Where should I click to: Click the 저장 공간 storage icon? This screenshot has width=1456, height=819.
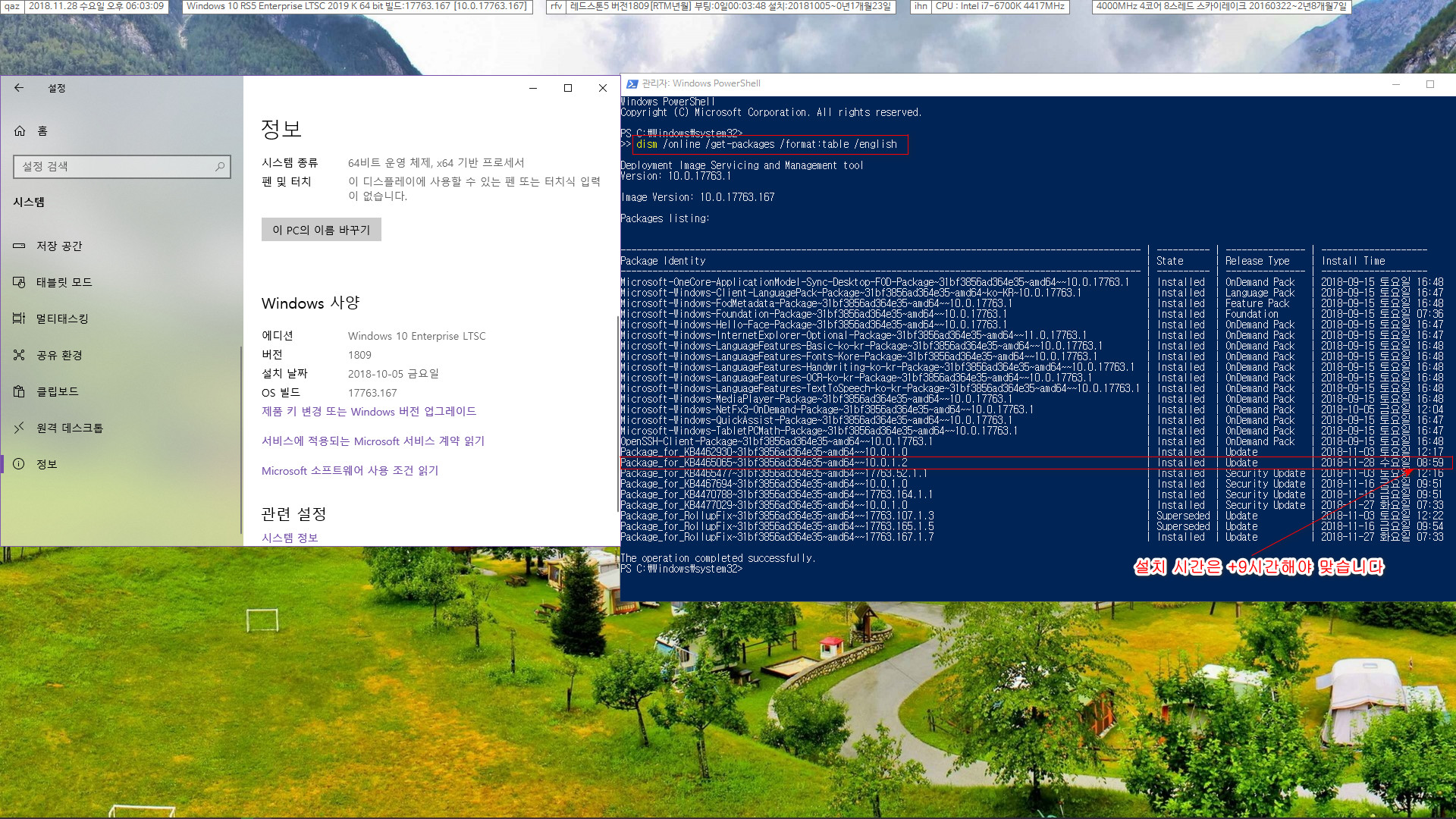19,245
